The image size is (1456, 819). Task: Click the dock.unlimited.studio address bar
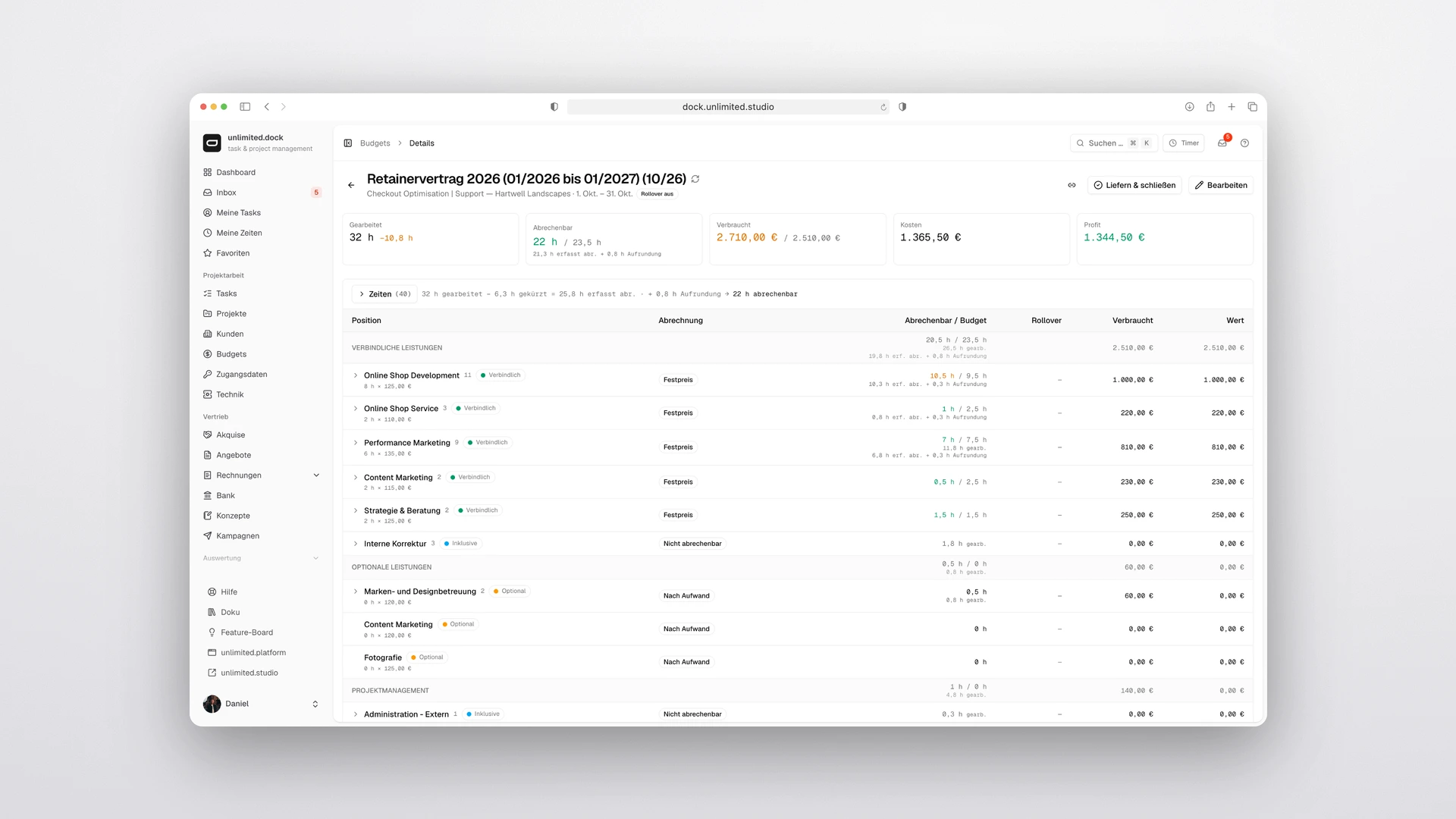728,107
